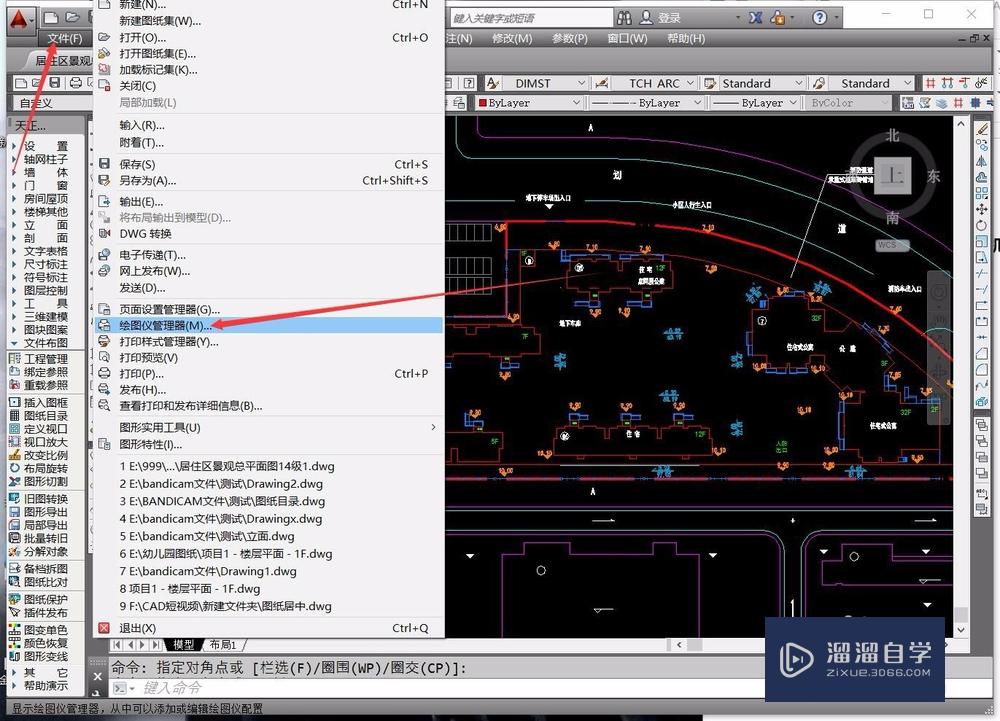Open the ByLayer linetype dropdown
Image resolution: width=1000 pixels, height=721 pixels.
697,102
